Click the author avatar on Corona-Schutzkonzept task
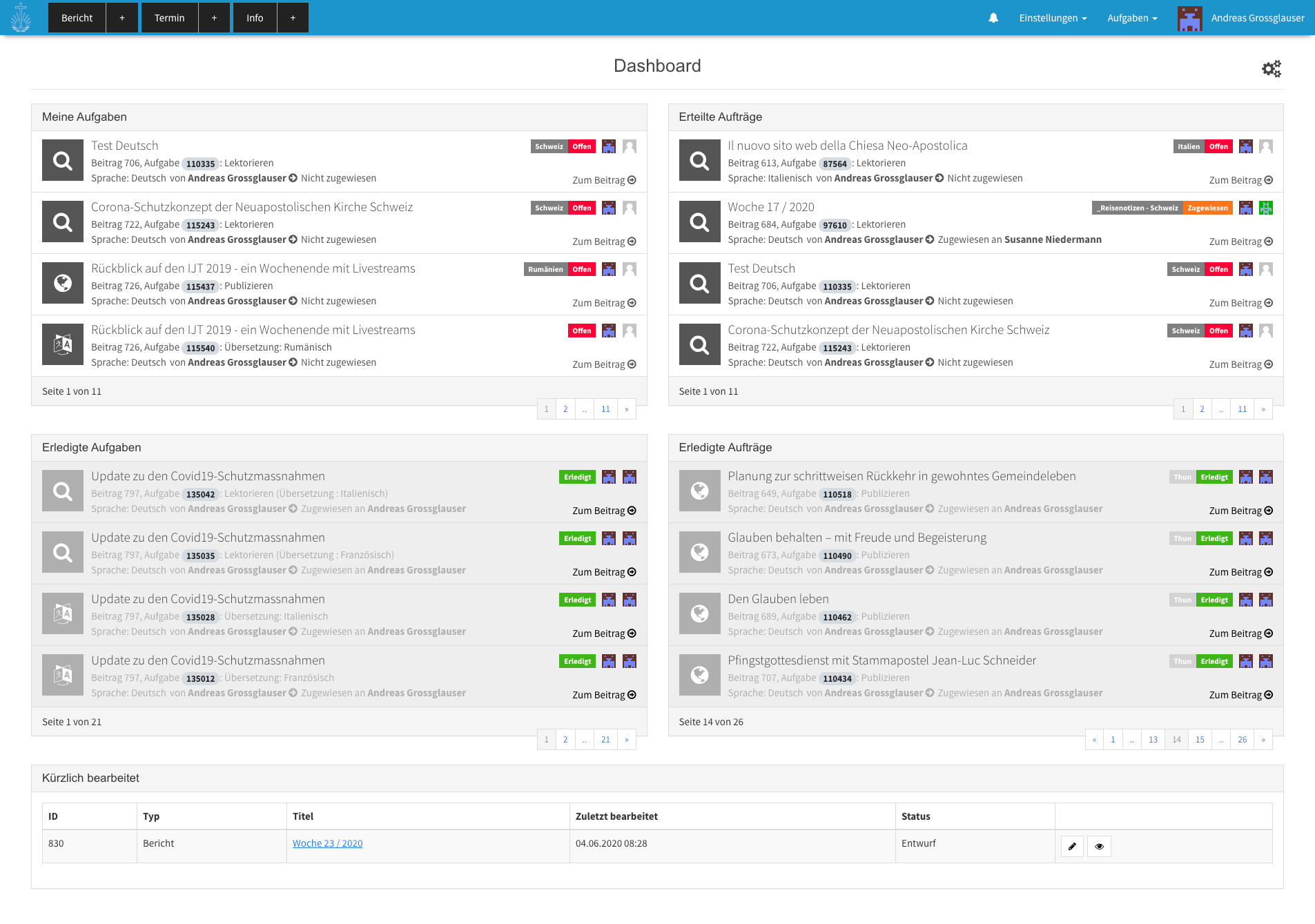Image resolution: width=1315 pixels, height=924 pixels. [608, 207]
